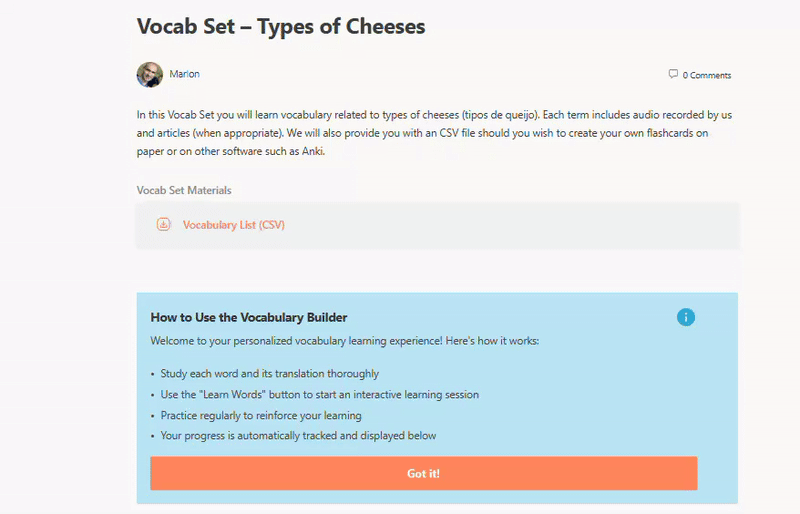Screen dimensions: 800x514
Task: Open the 0 Comments link
Action: click(706, 75)
